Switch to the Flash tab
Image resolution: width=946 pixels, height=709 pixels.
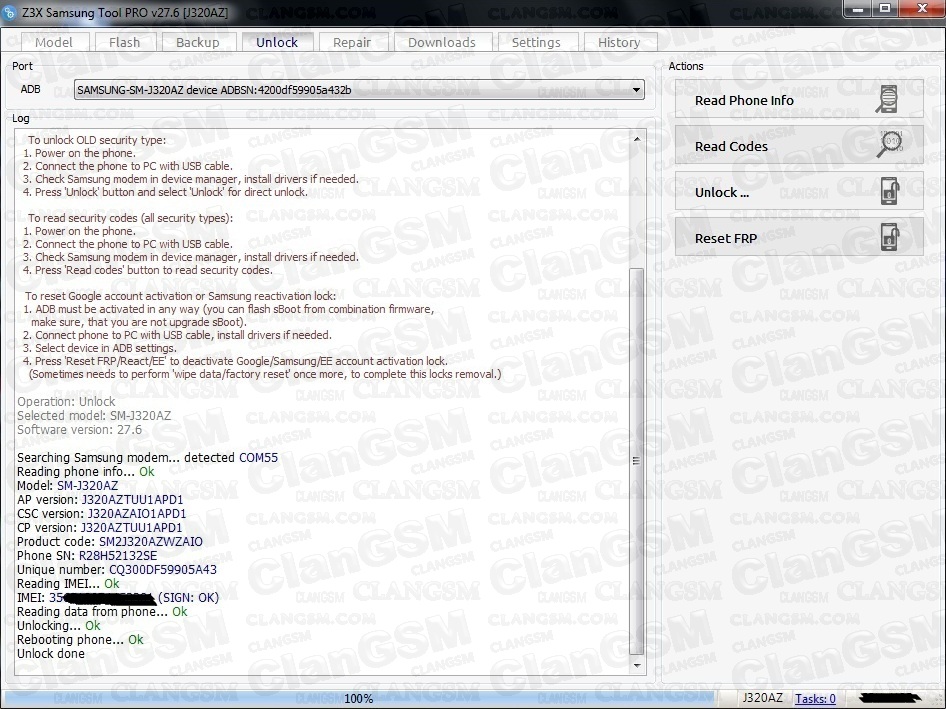click(x=124, y=42)
